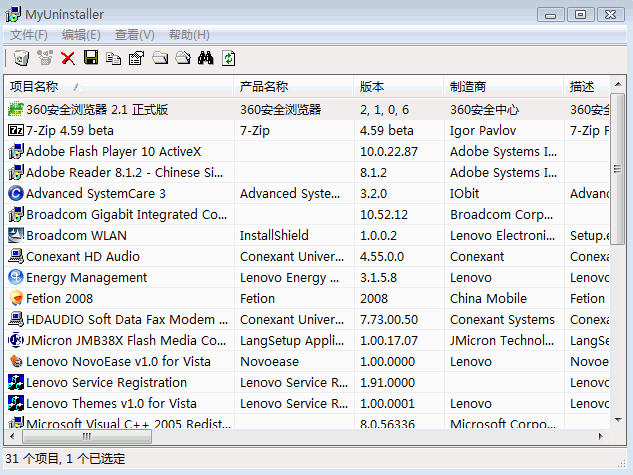Viewport: 633px width, 475px height.
Task: Click the 360安全中心 manufacturer cell
Action: coord(484,109)
